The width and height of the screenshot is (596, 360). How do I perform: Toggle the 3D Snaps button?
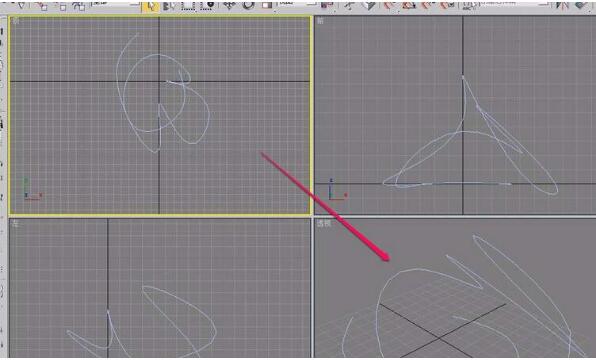[x=388, y=6]
